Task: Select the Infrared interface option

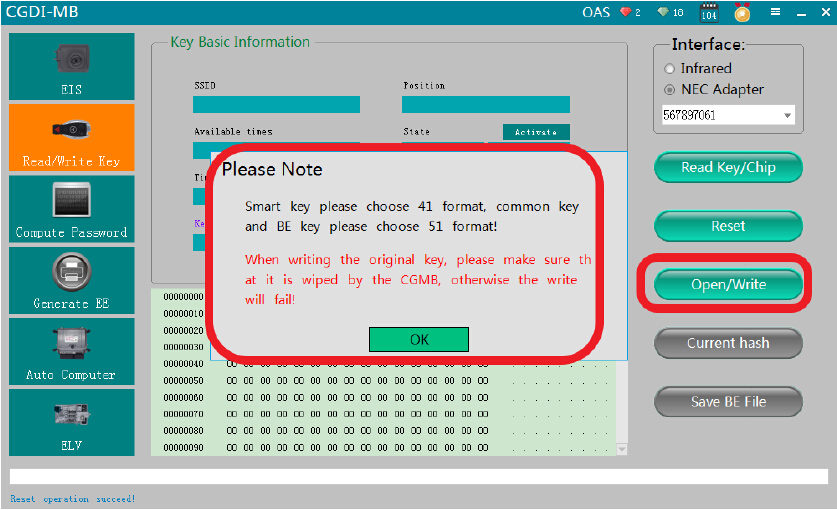Action: (x=669, y=69)
